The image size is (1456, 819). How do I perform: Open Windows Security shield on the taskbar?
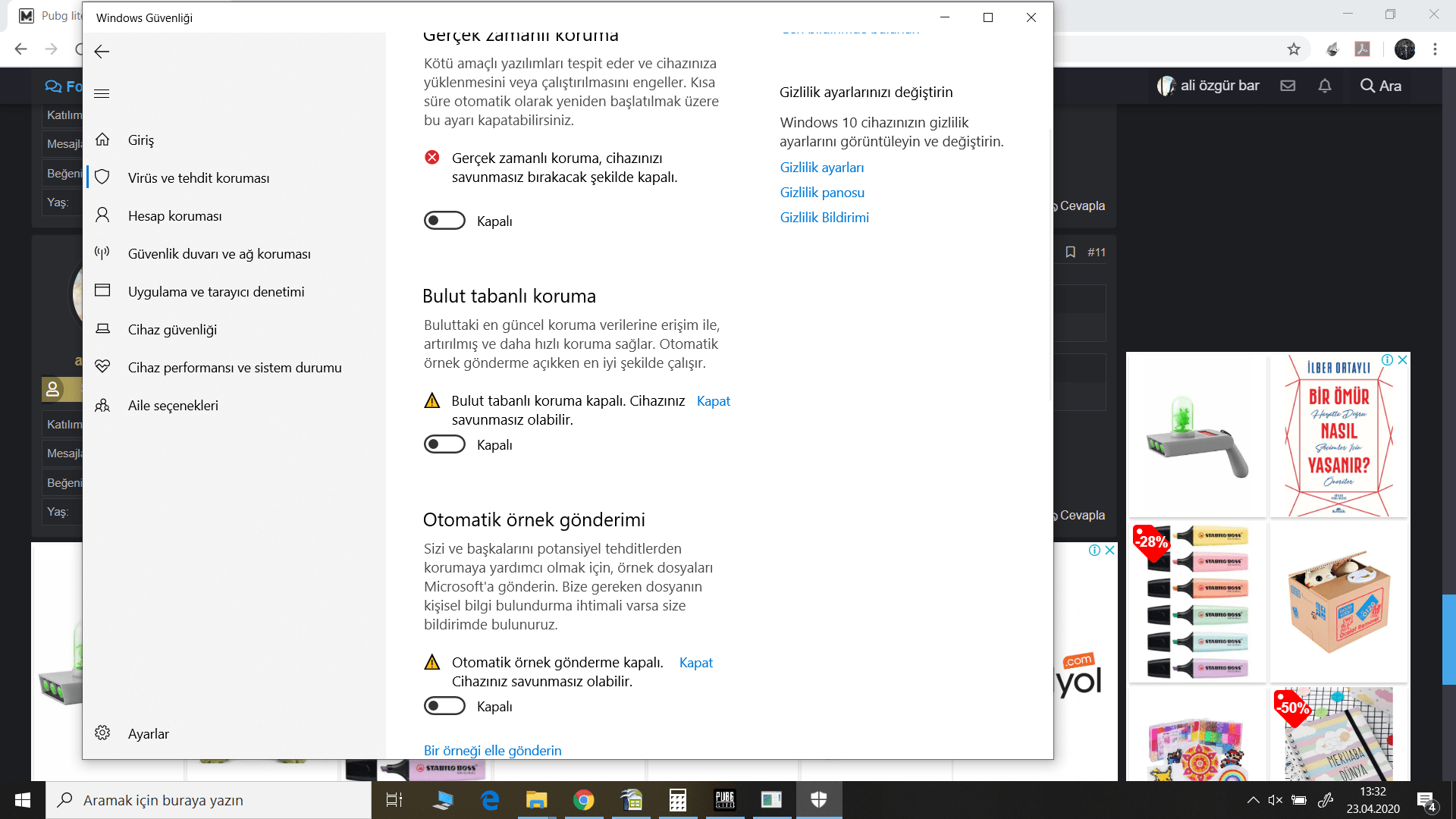tap(819, 800)
